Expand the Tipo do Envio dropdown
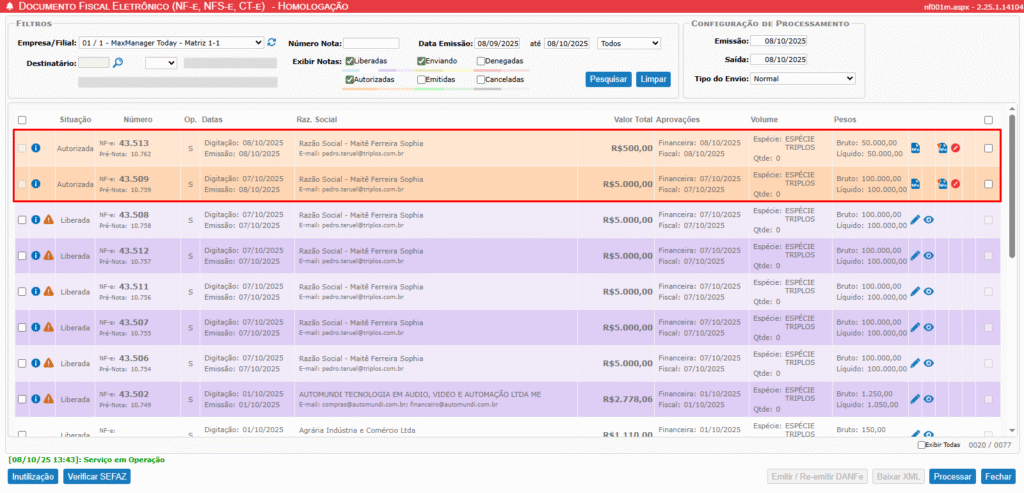This screenshot has height=493, width=1024. coord(803,78)
